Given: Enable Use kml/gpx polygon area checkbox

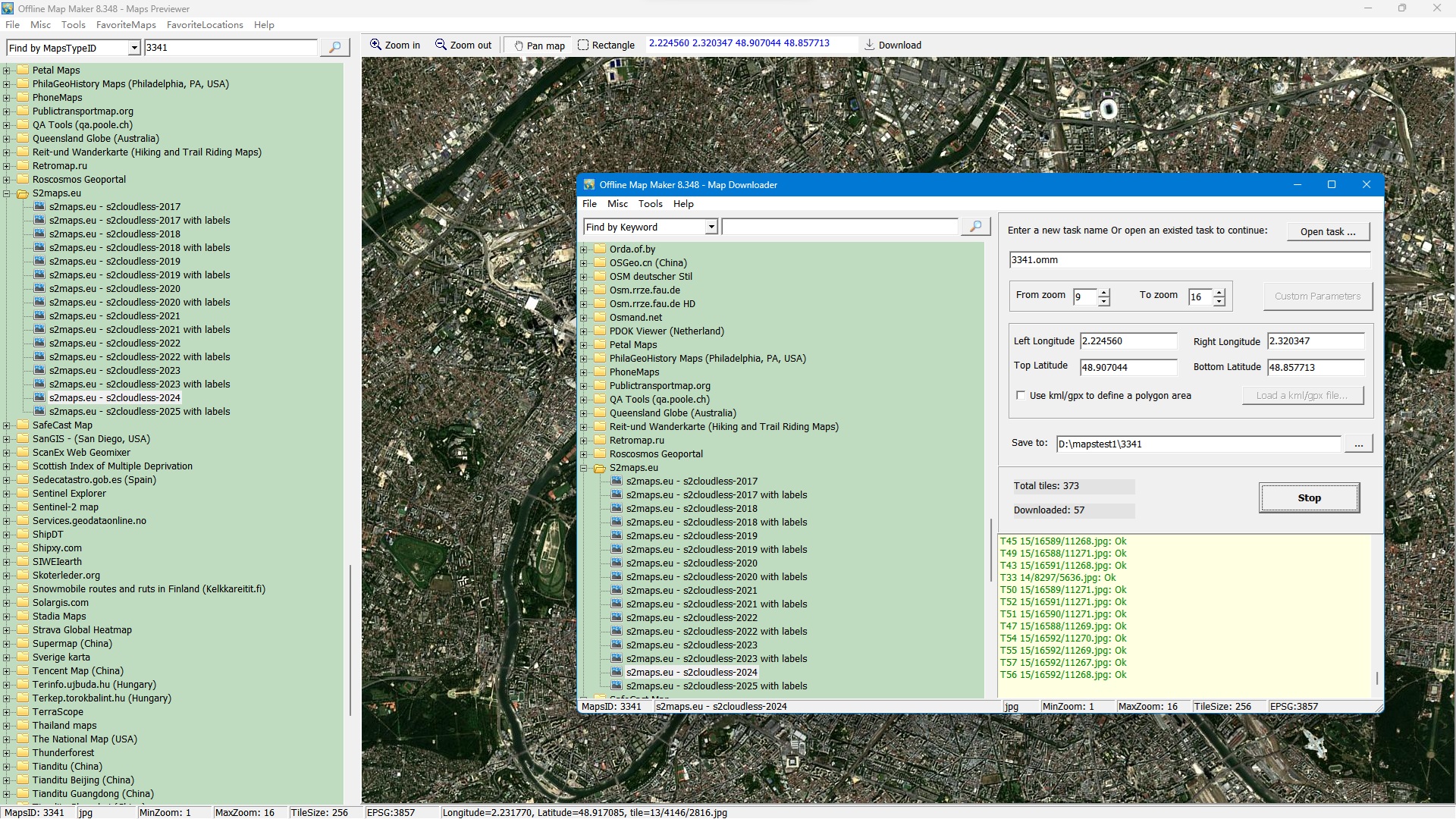Looking at the screenshot, I should [1021, 395].
